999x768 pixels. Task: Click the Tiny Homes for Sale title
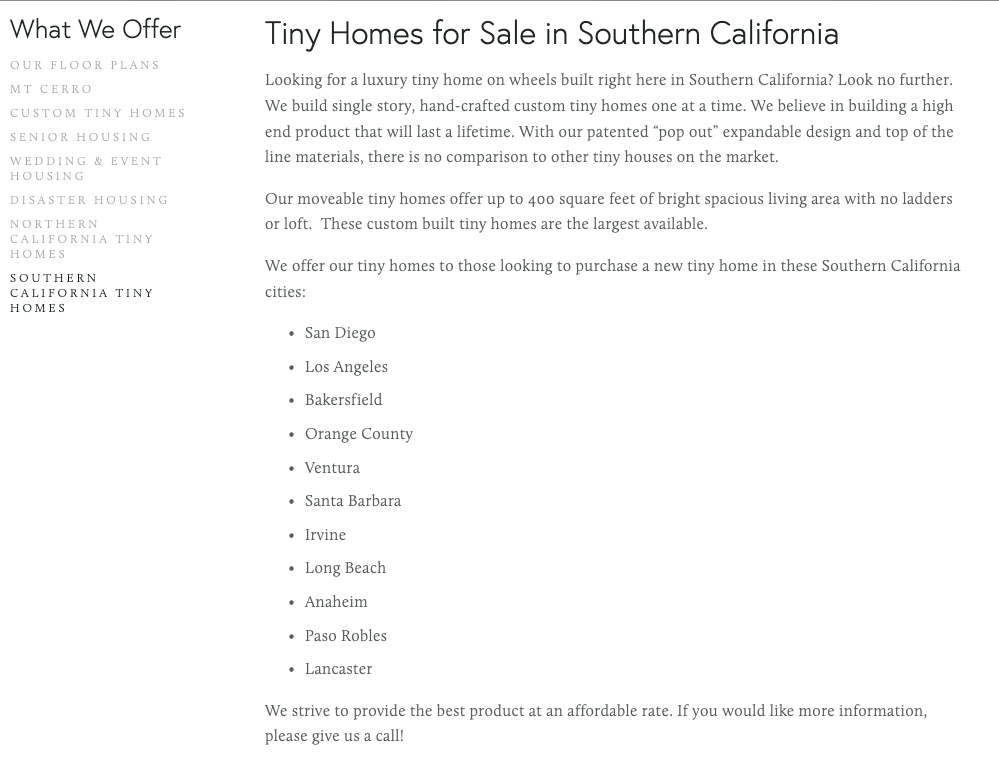pos(552,33)
